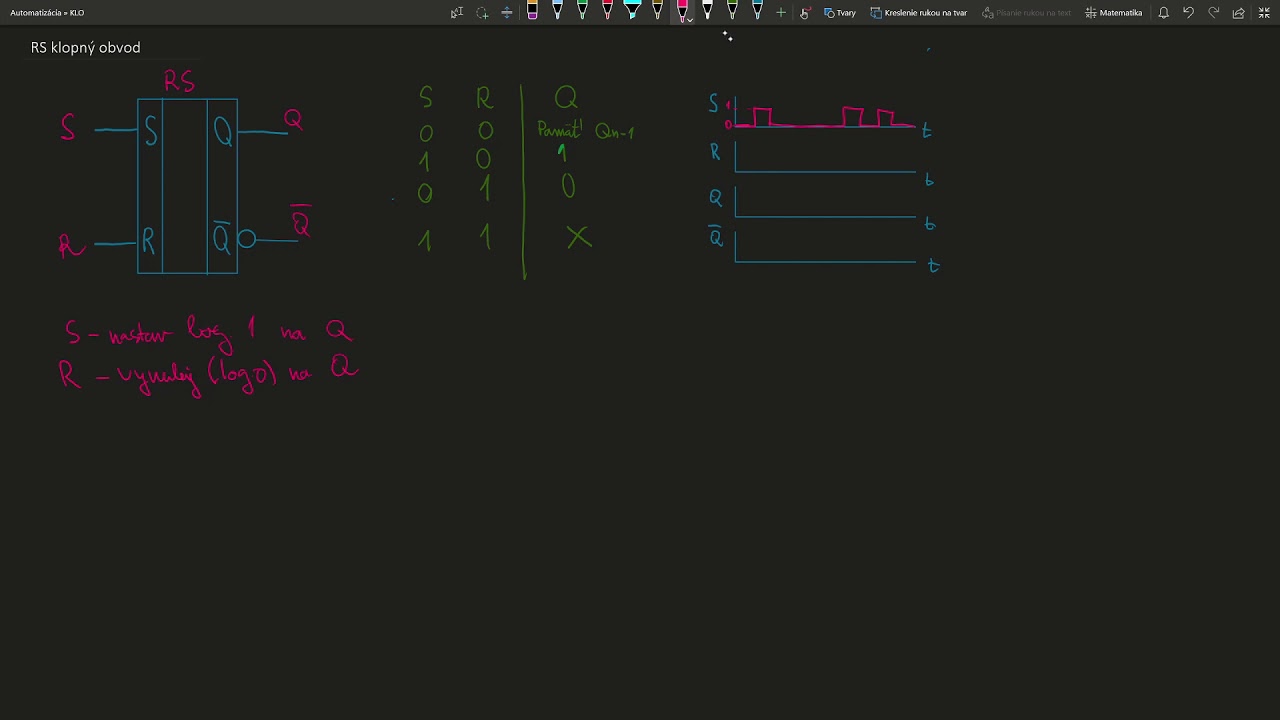Select the green pen next to the white pen
1280x720 pixels.
732,11
